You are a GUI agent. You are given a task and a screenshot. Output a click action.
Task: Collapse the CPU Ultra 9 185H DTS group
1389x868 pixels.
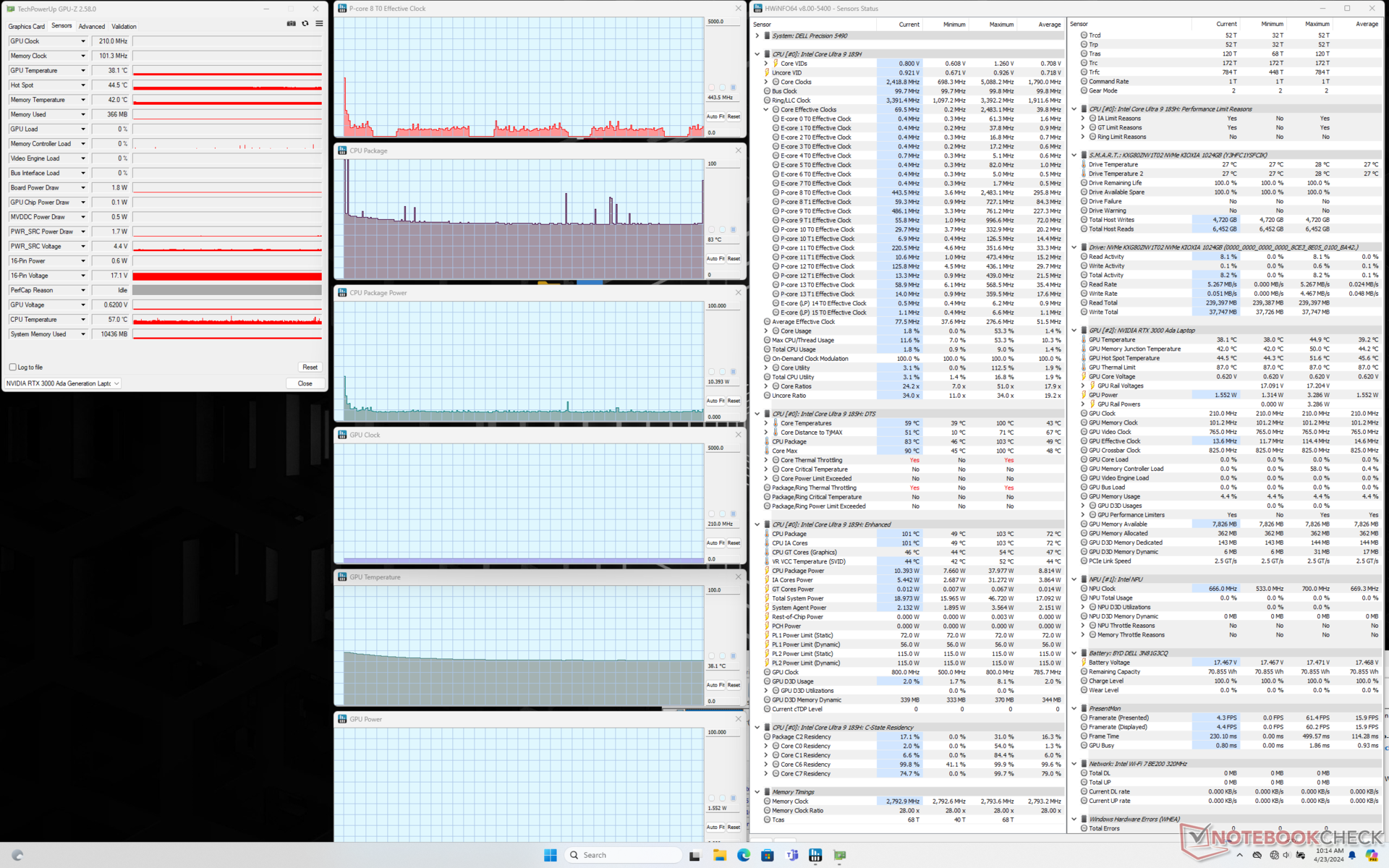(x=757, y=414)
